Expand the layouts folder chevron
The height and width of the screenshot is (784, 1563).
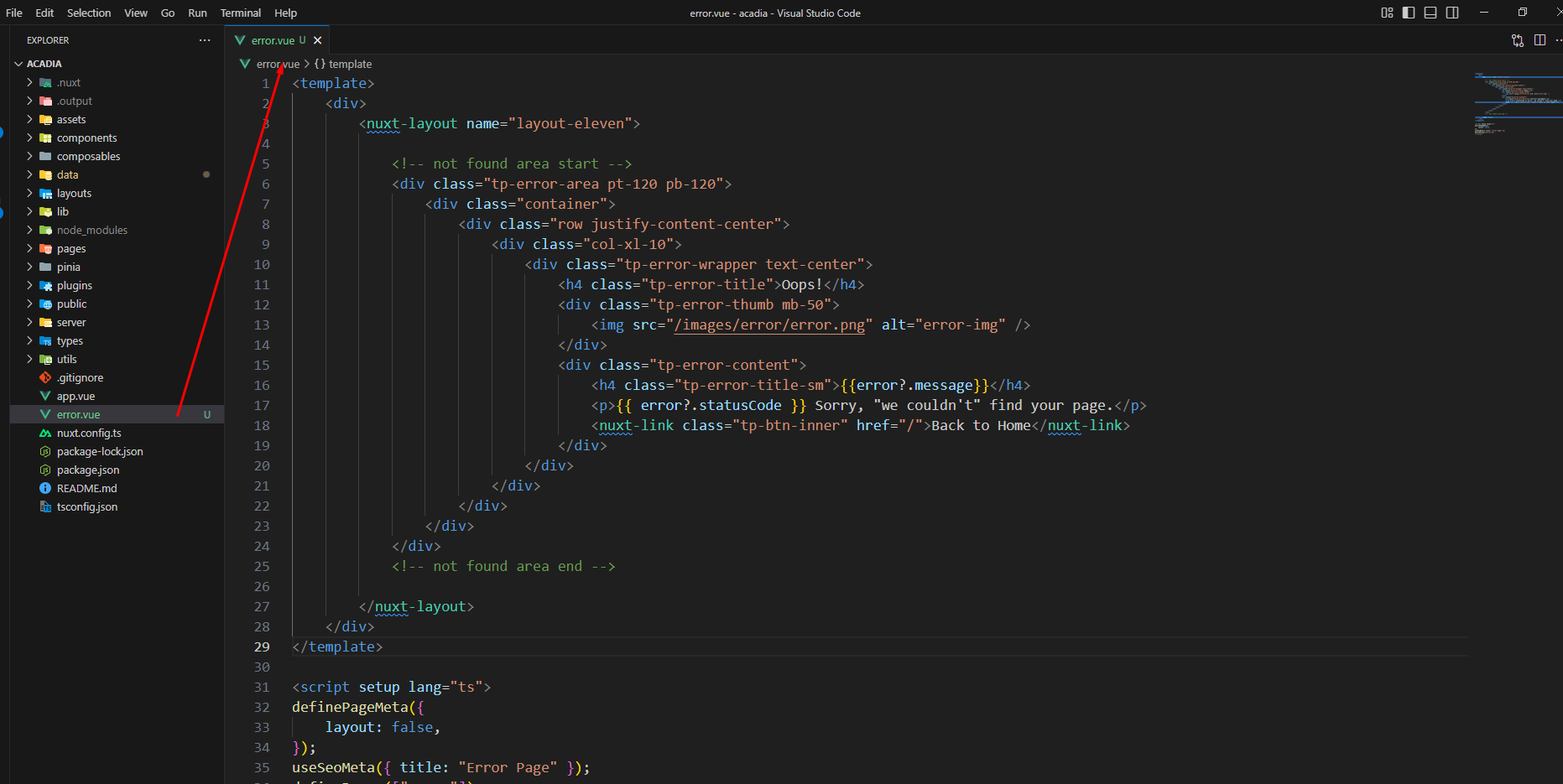point(30,193)
